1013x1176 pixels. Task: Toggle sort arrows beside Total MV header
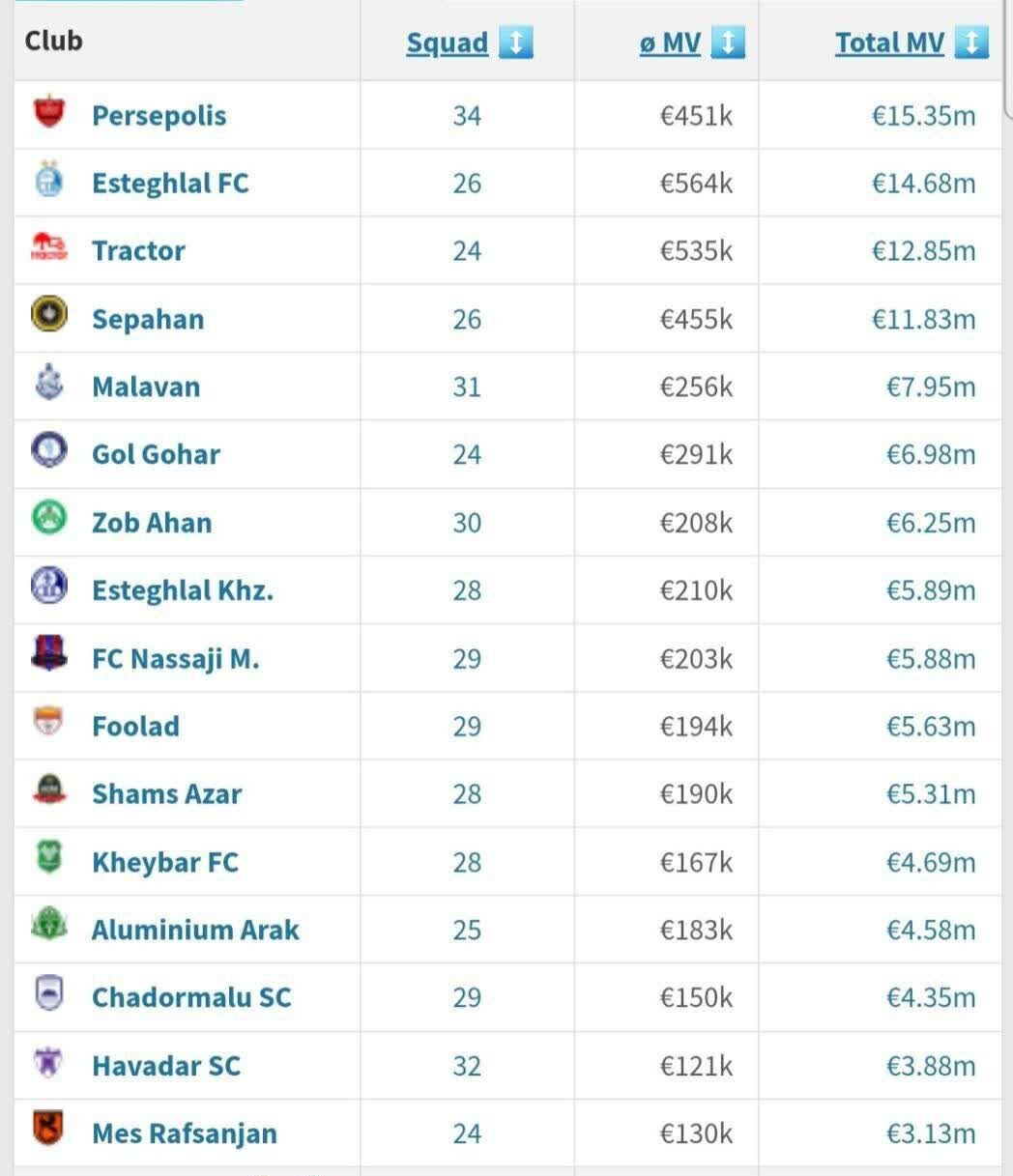(971, 43)
